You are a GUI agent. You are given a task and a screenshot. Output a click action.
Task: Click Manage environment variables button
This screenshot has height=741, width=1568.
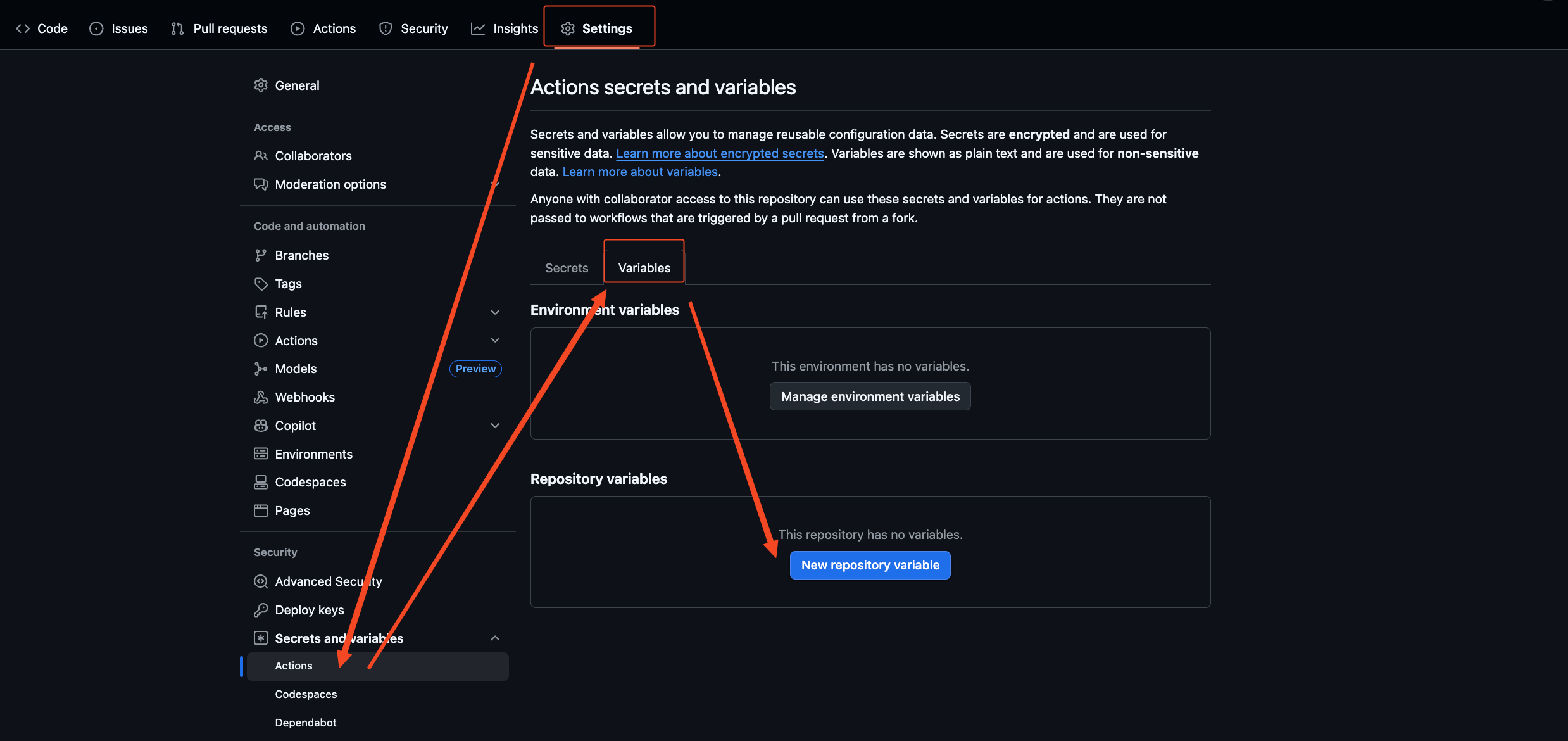pyautogui.click(x=870, y=396)
